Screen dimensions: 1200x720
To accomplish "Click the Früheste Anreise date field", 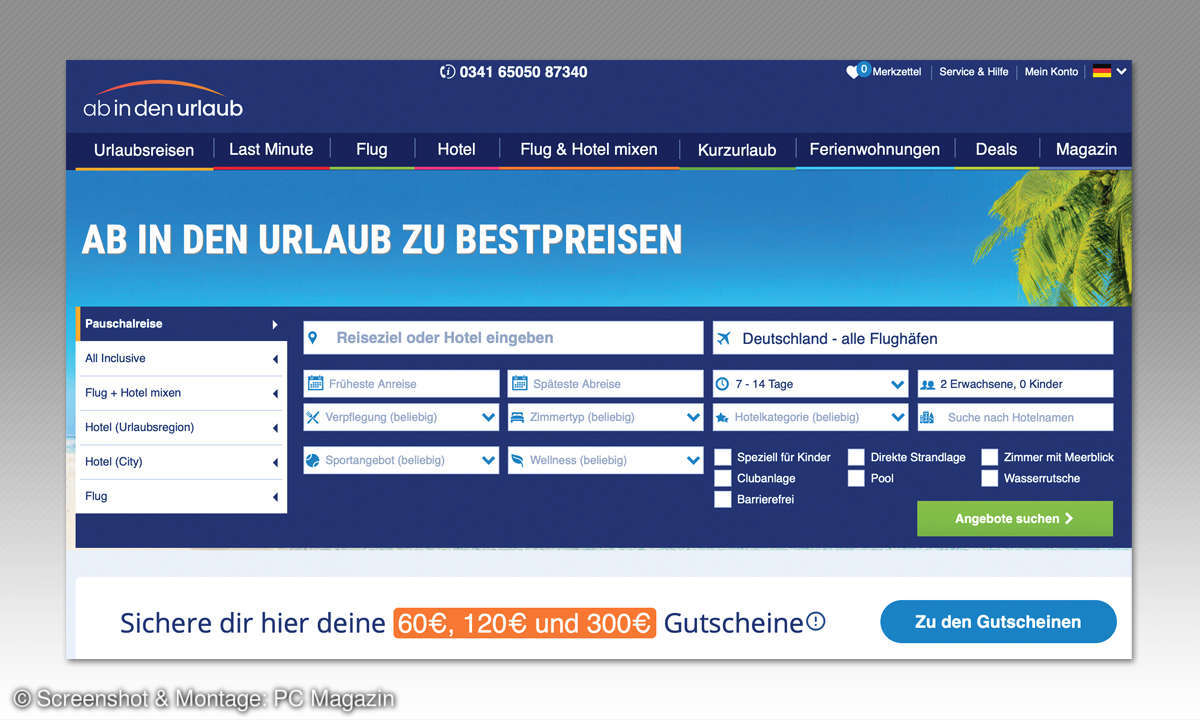I will pyautogui.click(x=401, y=384).
